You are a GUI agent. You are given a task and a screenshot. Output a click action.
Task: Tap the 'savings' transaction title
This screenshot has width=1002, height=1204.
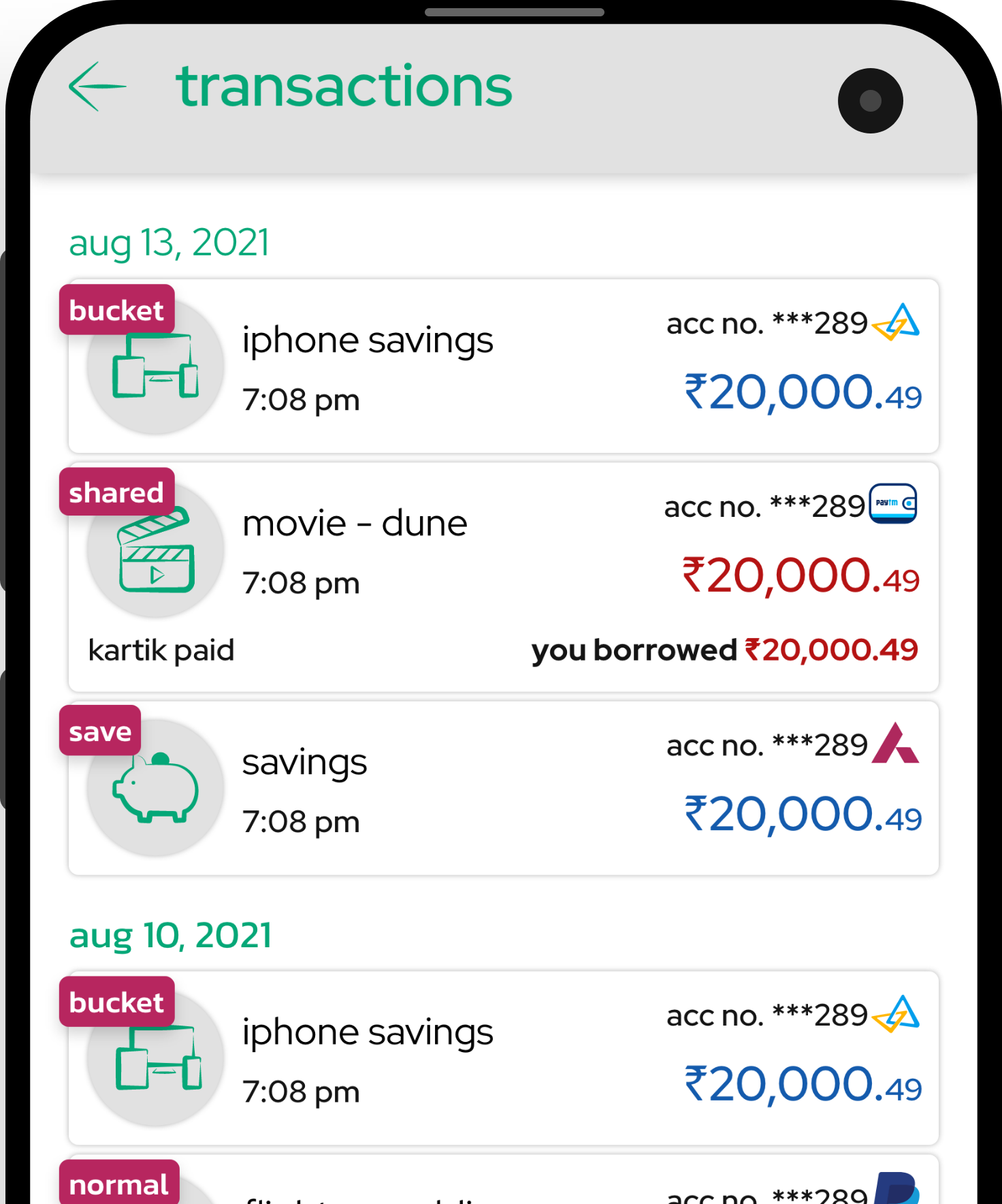[x=304, y=763]
